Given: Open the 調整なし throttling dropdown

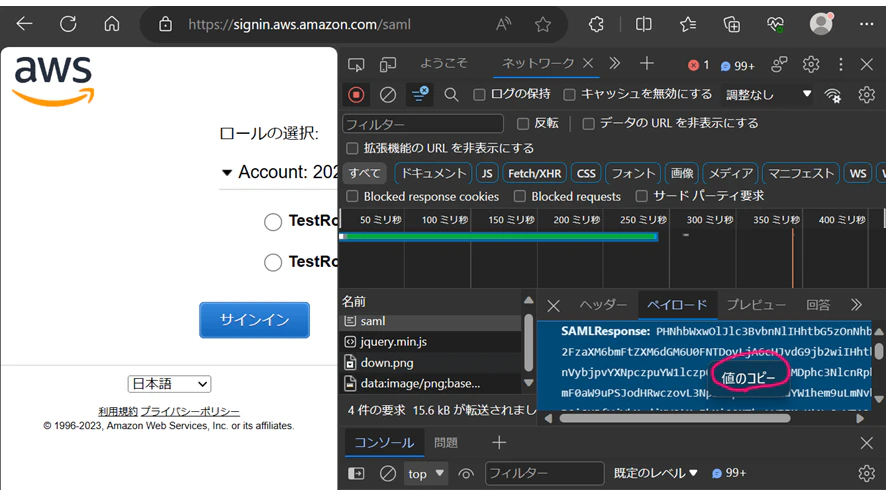Looking at the screenshot, I should click(767, 95).
